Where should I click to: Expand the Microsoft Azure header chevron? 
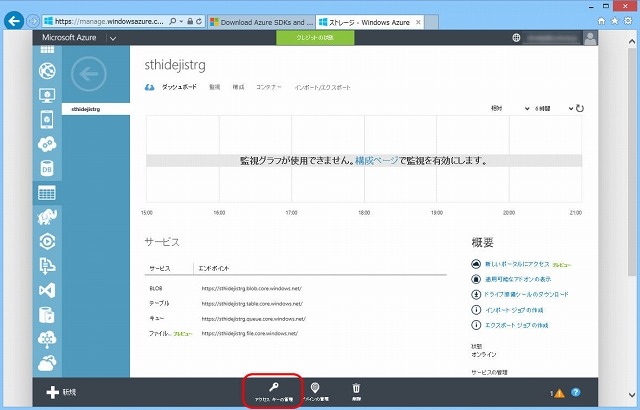113,38
